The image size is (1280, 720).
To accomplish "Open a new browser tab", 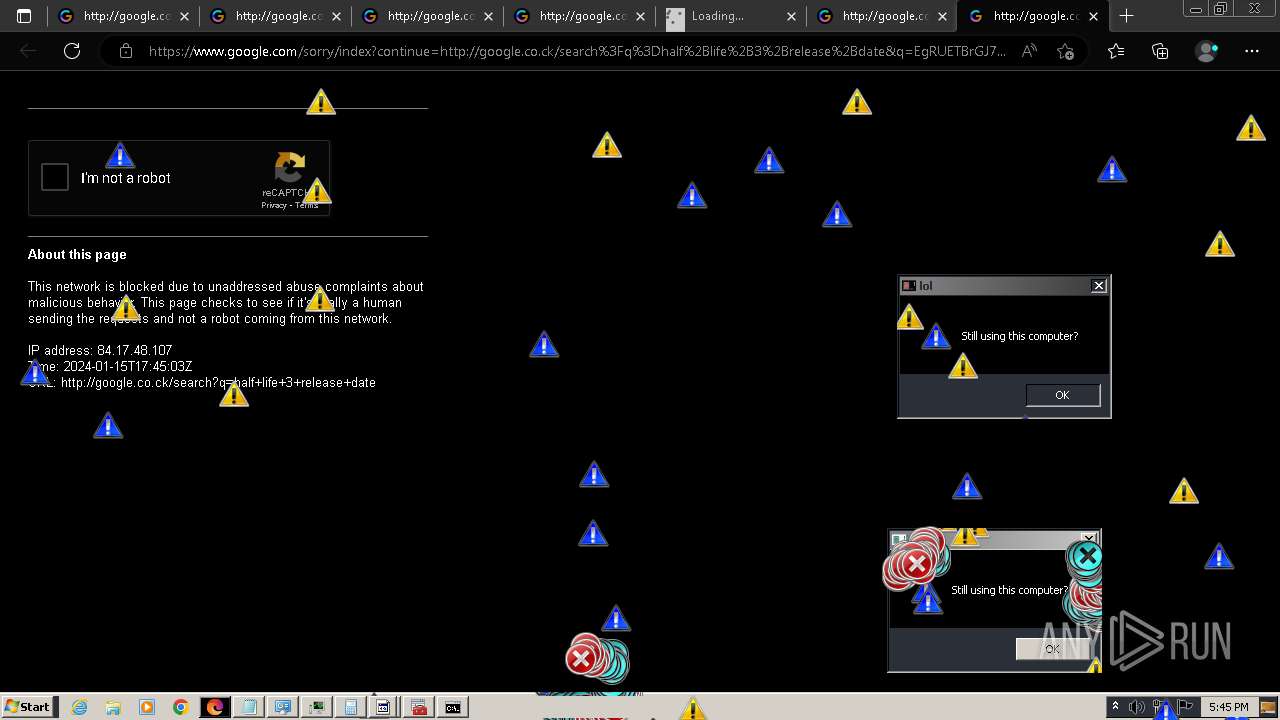I will pyautogui.click(x=1126, y=16).
